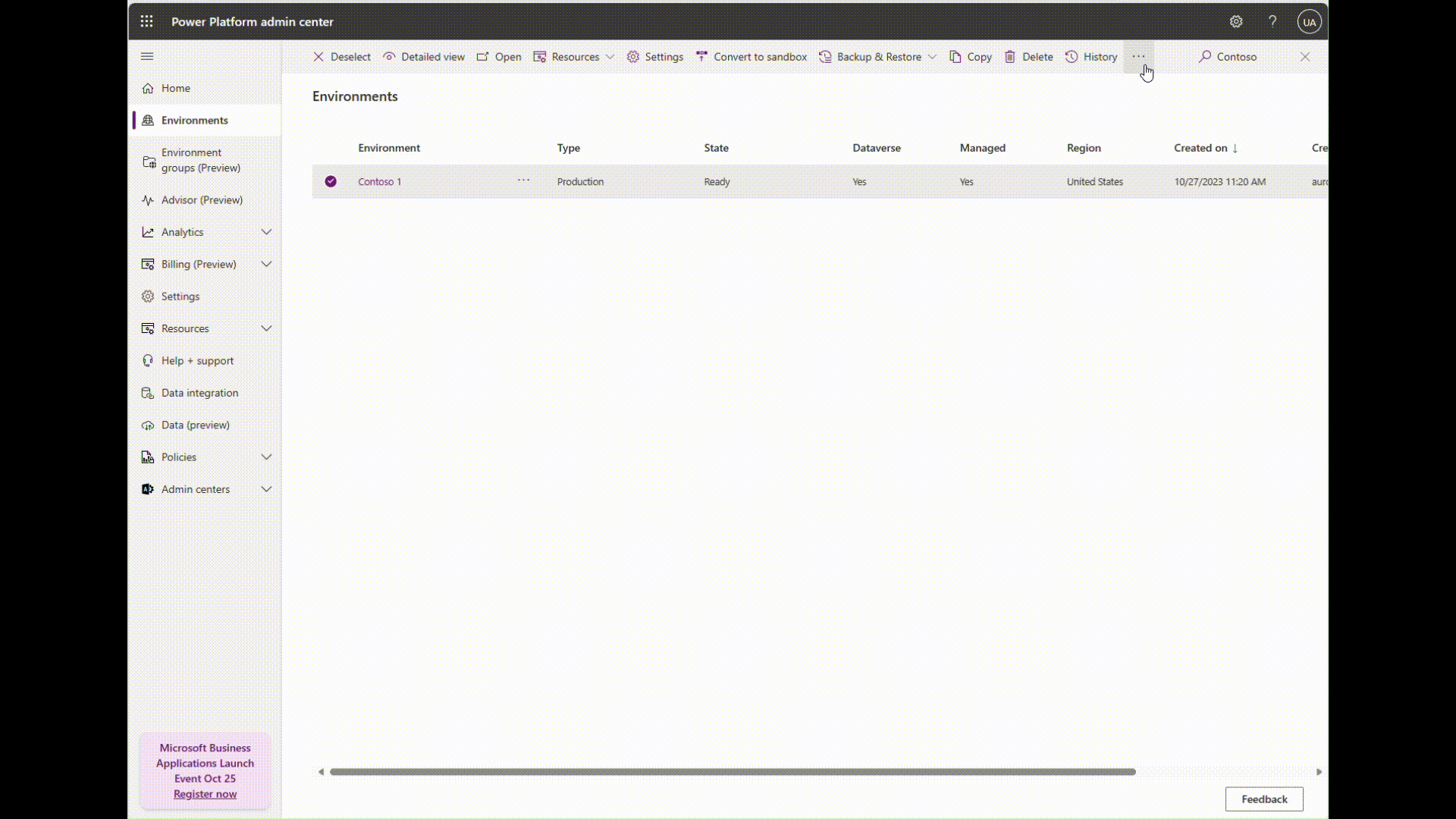Viewport: 1456px width, 819px height.
Task: Go to Environment groups (Preview)
Action: click(x=201, y=160)
